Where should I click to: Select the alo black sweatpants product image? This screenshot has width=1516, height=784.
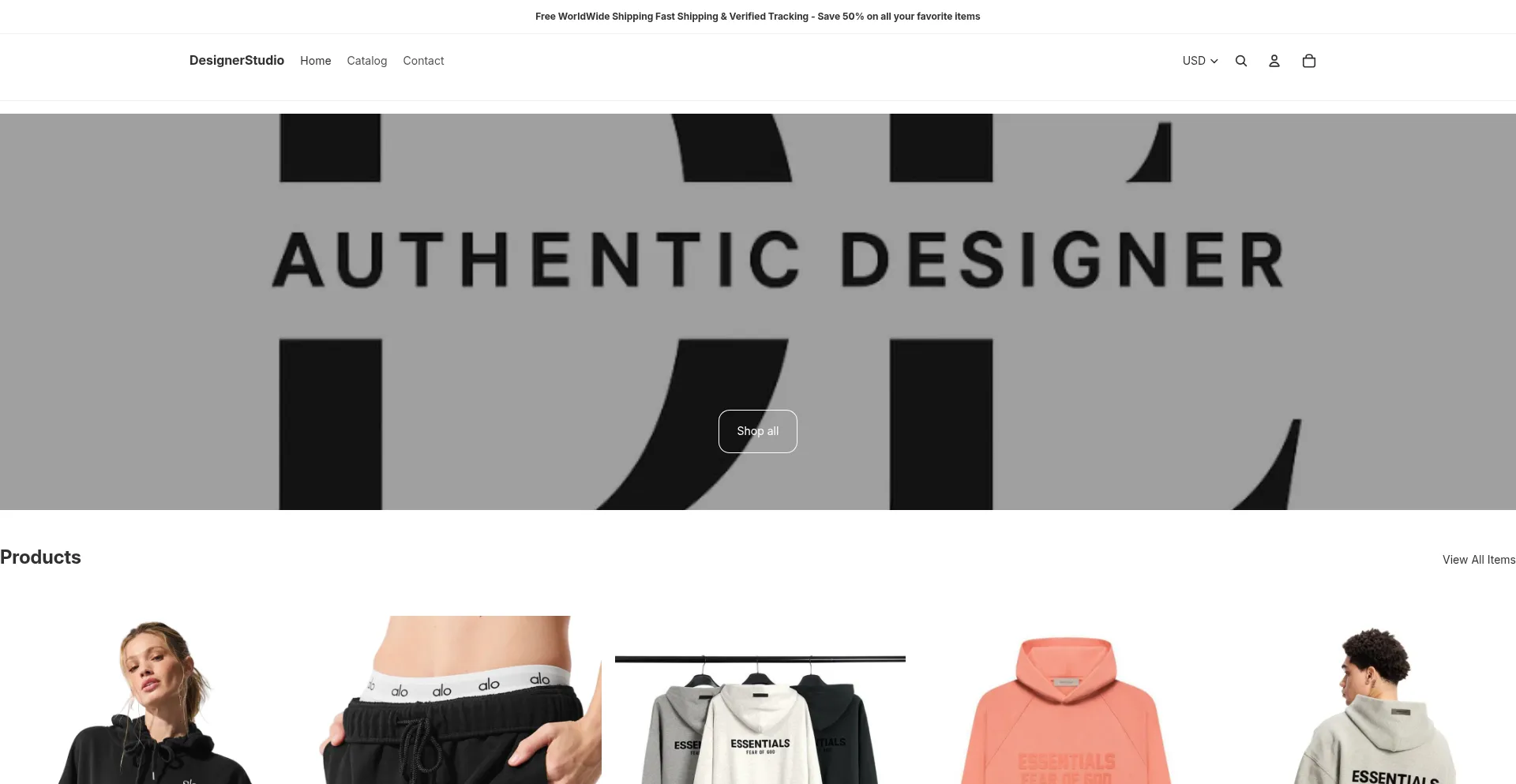457,700
